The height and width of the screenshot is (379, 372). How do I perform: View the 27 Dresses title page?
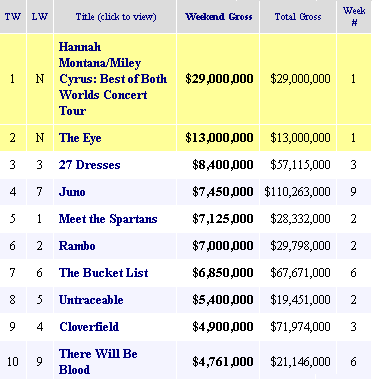[89, 165]
